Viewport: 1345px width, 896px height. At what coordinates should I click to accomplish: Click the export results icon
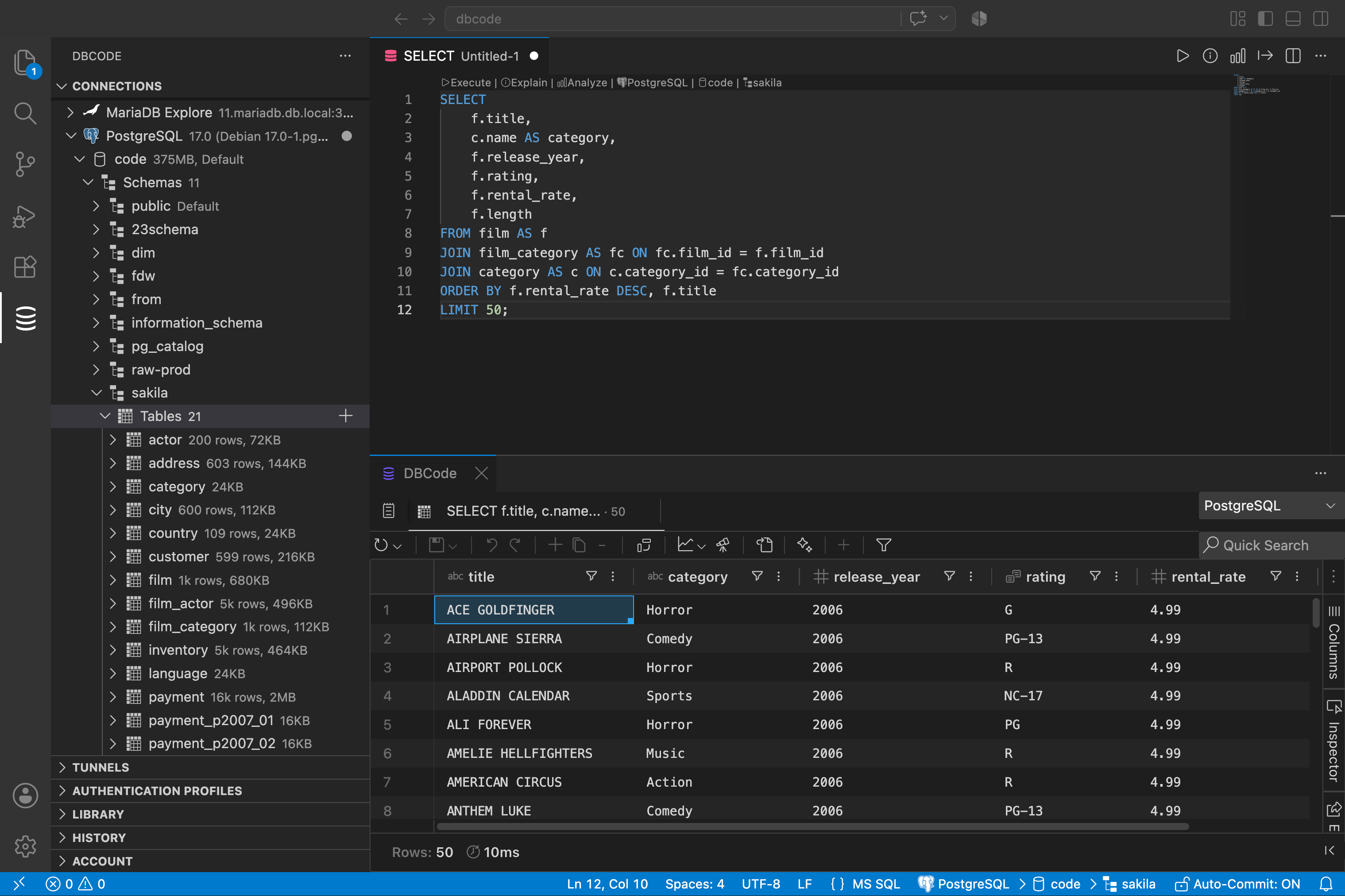tap(765, 545)
